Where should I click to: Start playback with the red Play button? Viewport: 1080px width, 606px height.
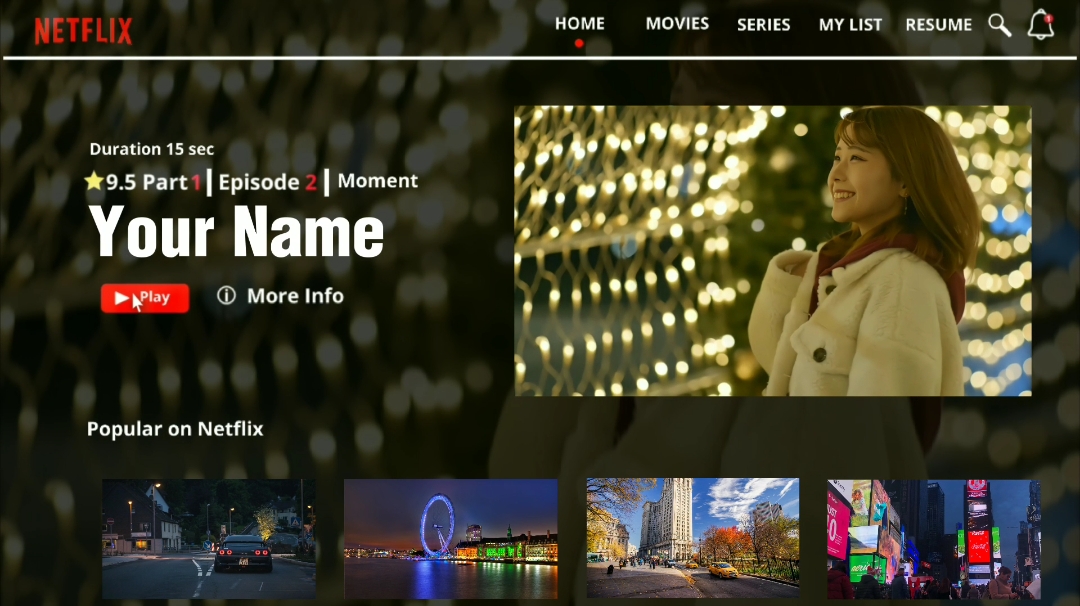(x=145, y=298)
